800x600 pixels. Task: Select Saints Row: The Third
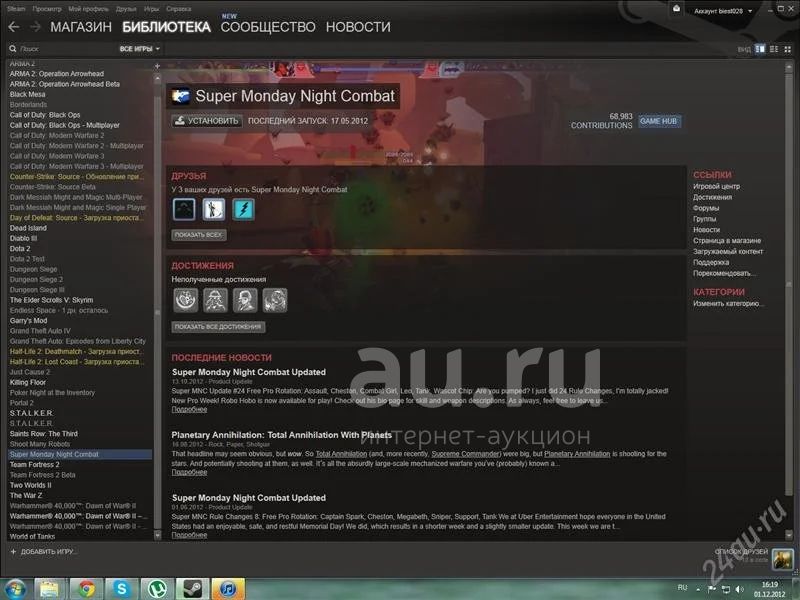pos(44,434)
